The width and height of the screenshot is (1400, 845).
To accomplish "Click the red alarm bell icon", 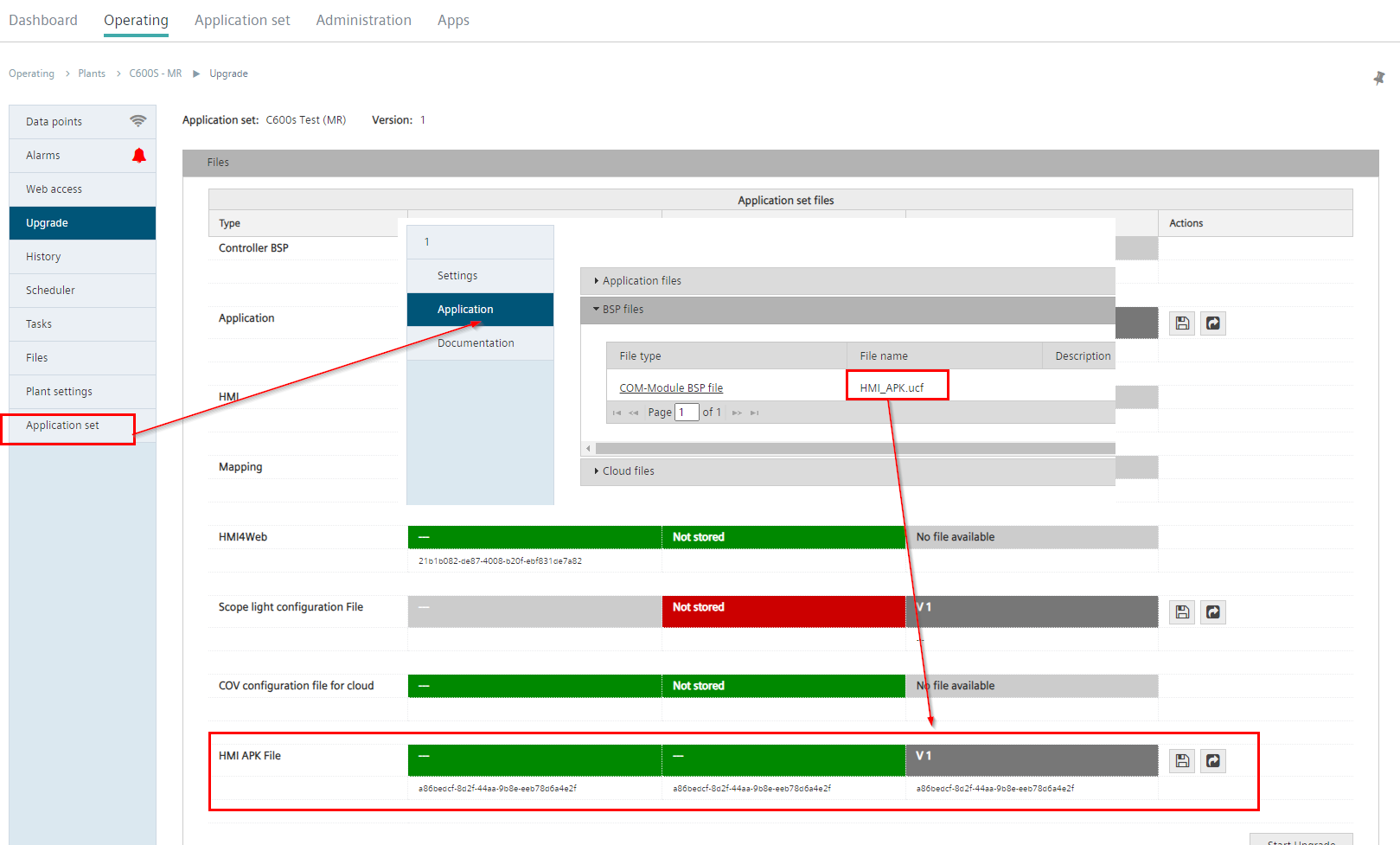I will click(x=138, y=156).
